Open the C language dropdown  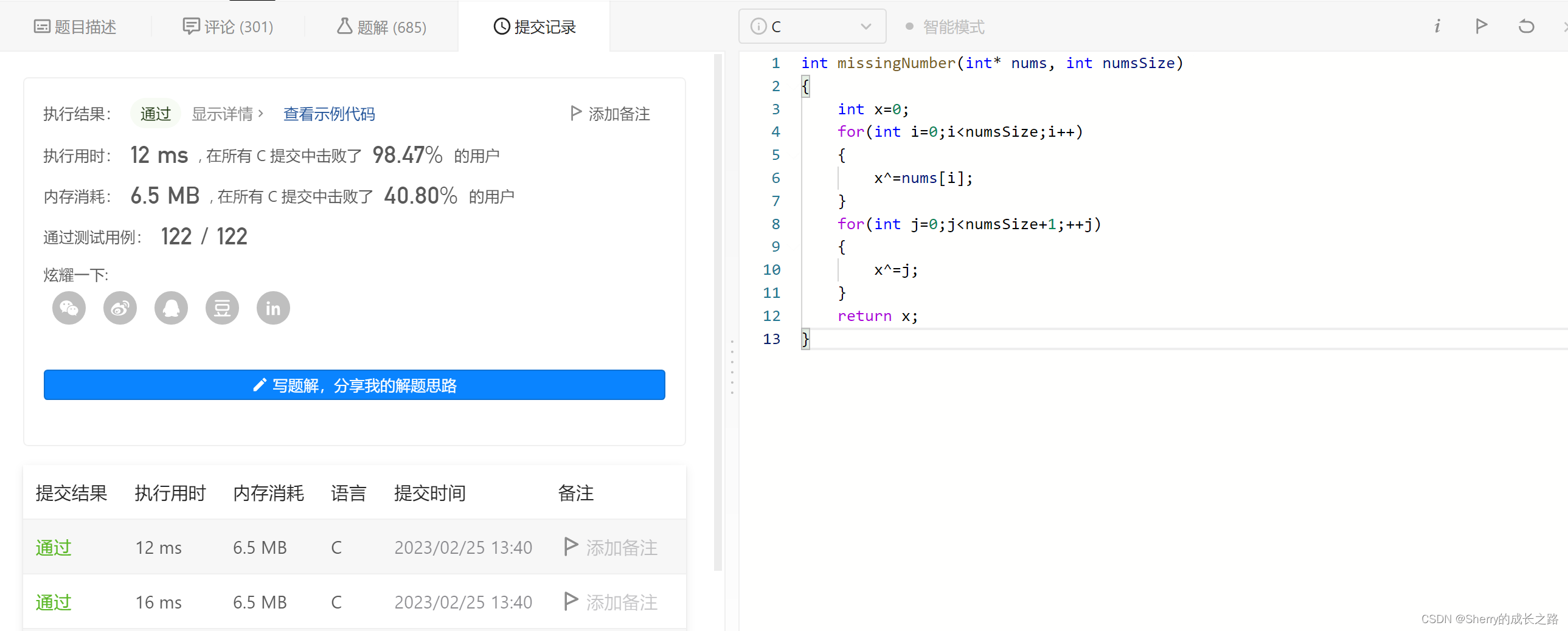coord(811,27)
